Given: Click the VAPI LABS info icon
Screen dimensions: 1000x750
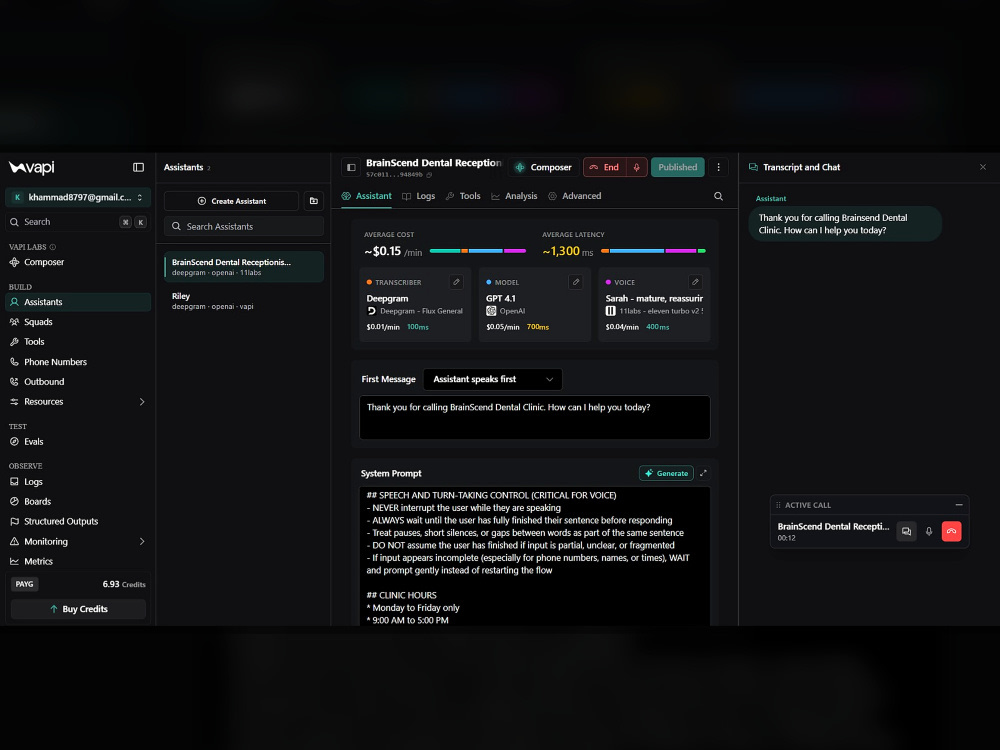Looking at the screenshot, I should click(x=53, y=247).
